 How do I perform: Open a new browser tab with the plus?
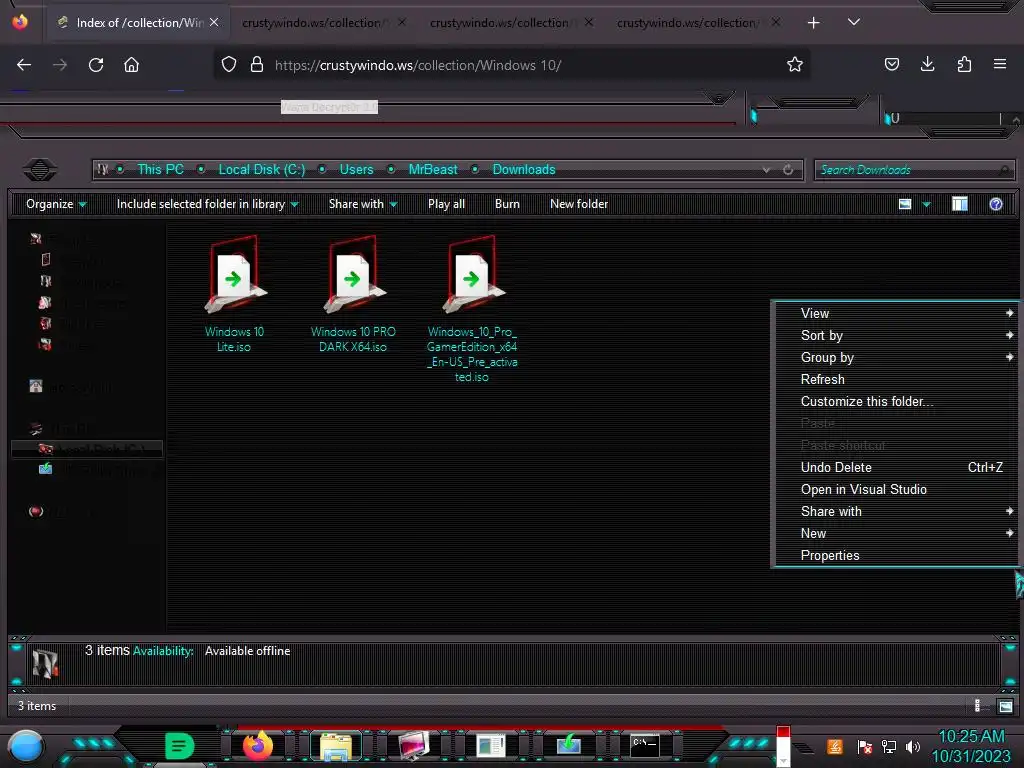[x=813, y=23]
